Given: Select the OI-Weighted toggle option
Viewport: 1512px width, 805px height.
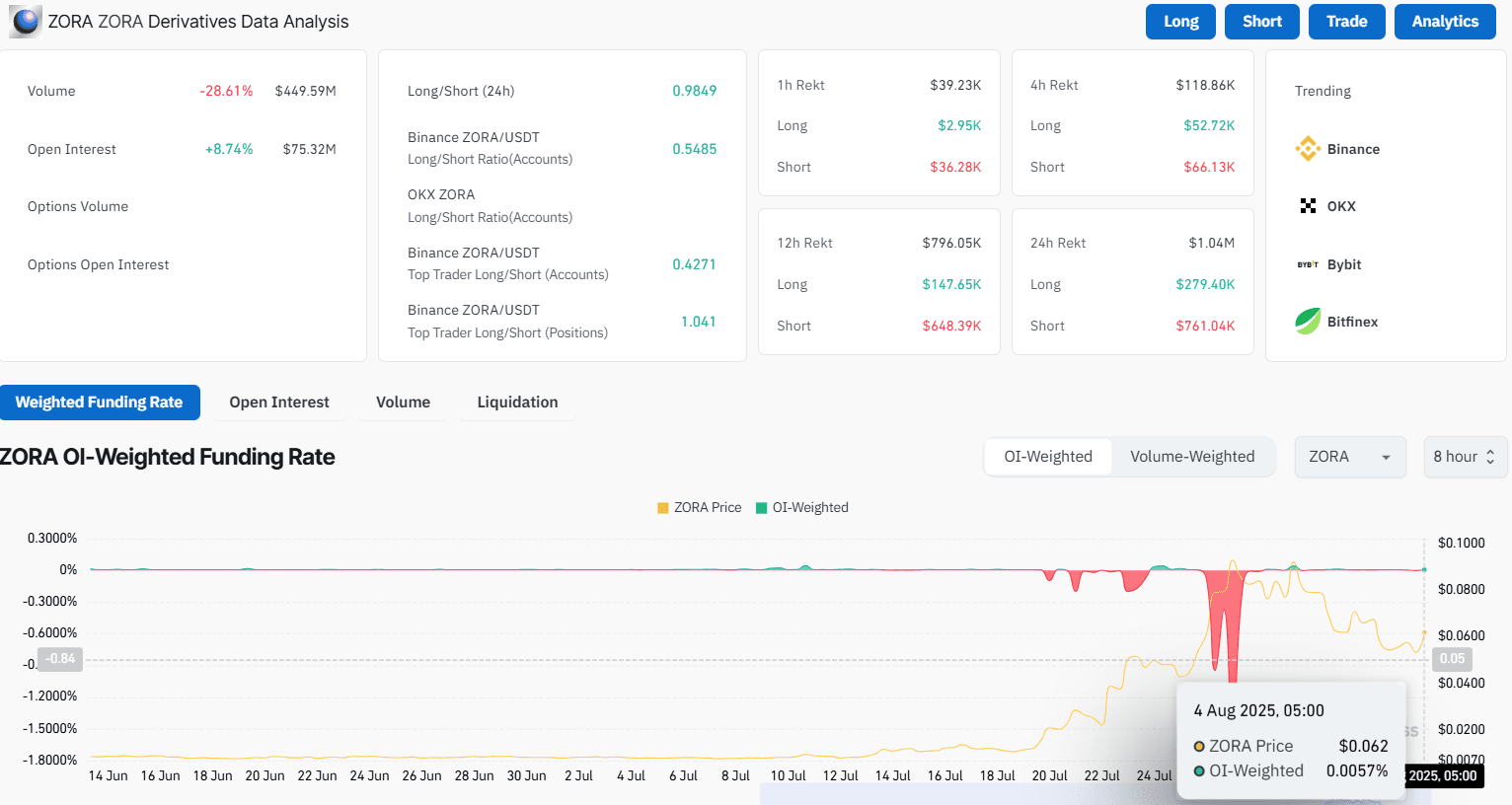Looking at the screenshot, I should tap(1048, 457).
